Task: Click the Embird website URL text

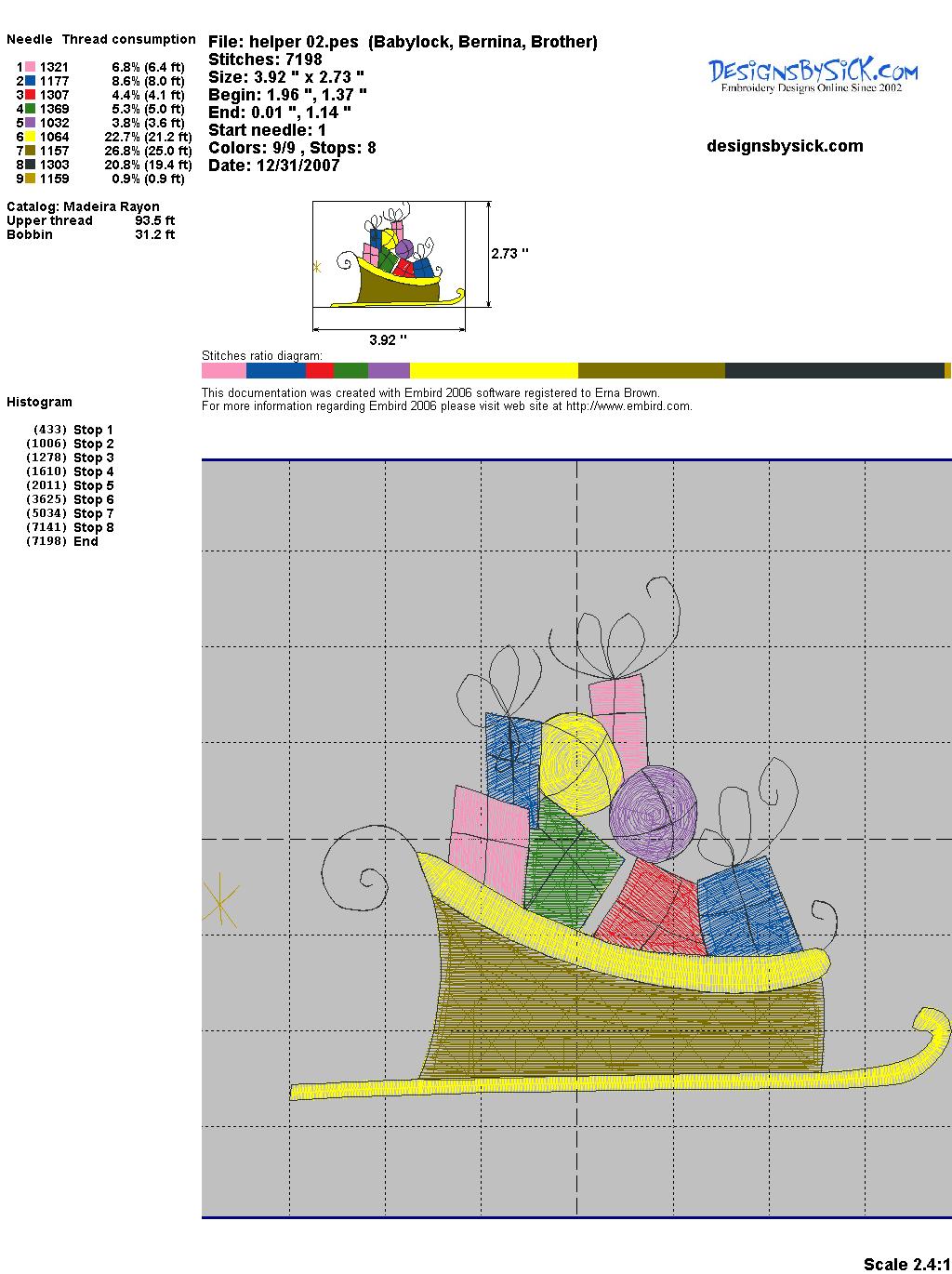Action: [x=628, y=406]
